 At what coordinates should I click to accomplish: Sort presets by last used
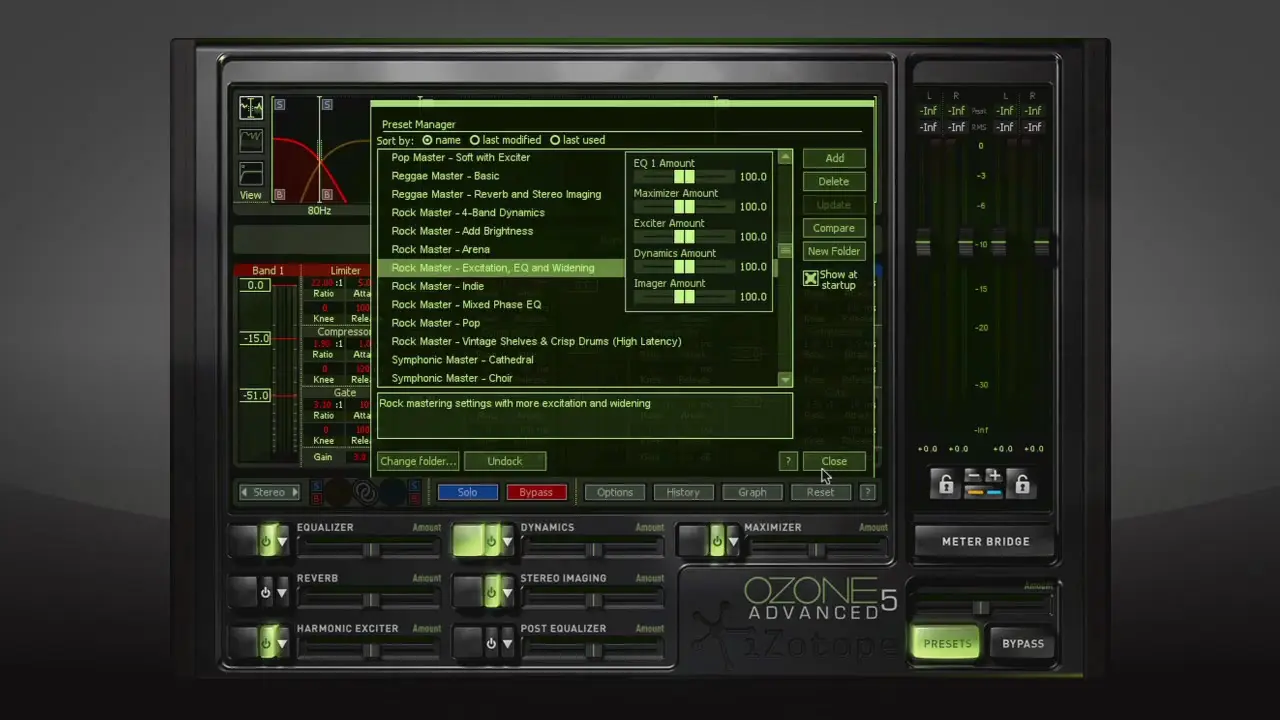pos(555,140)
